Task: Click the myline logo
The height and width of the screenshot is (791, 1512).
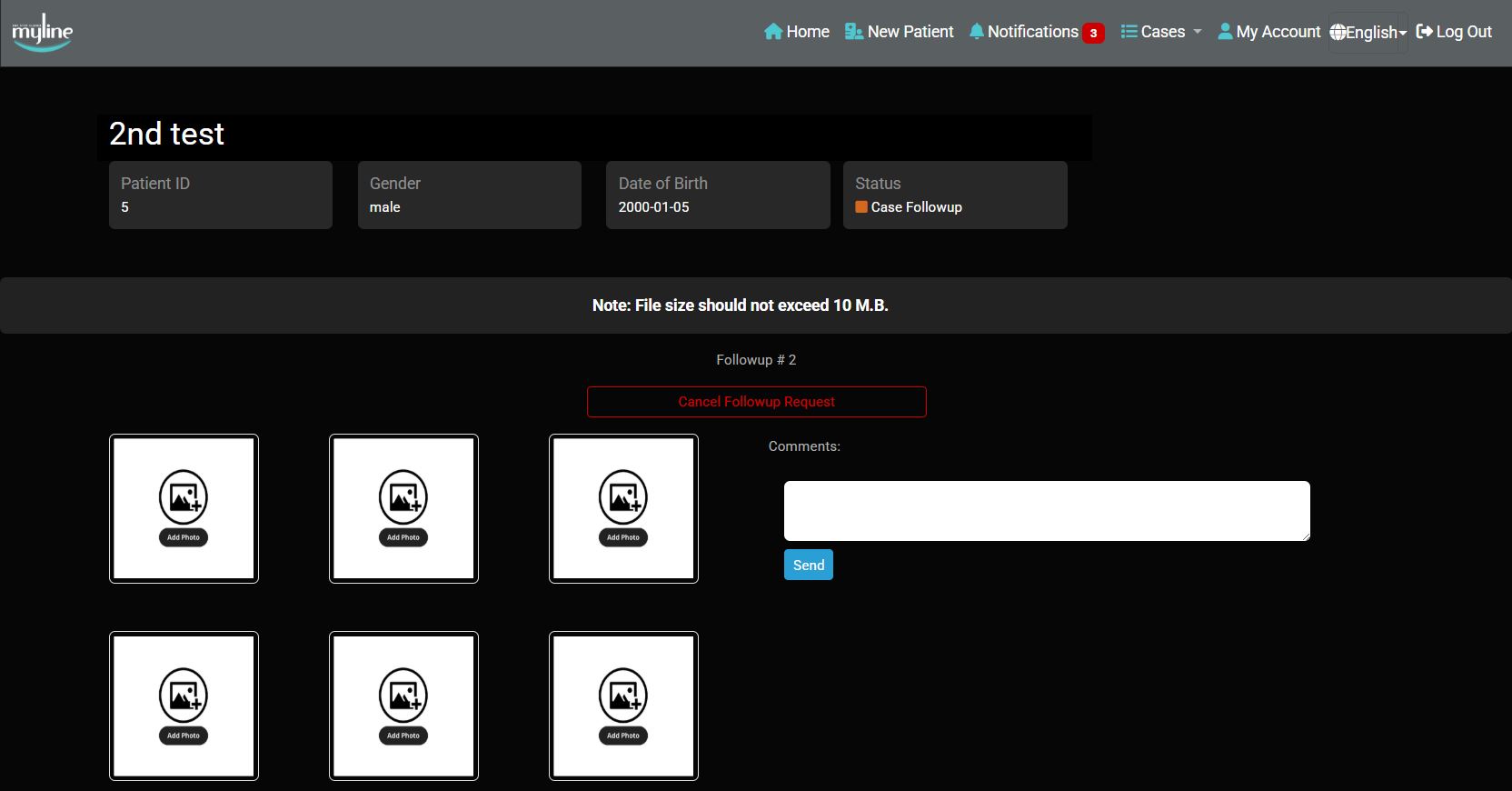Action: tap(42, 33)
